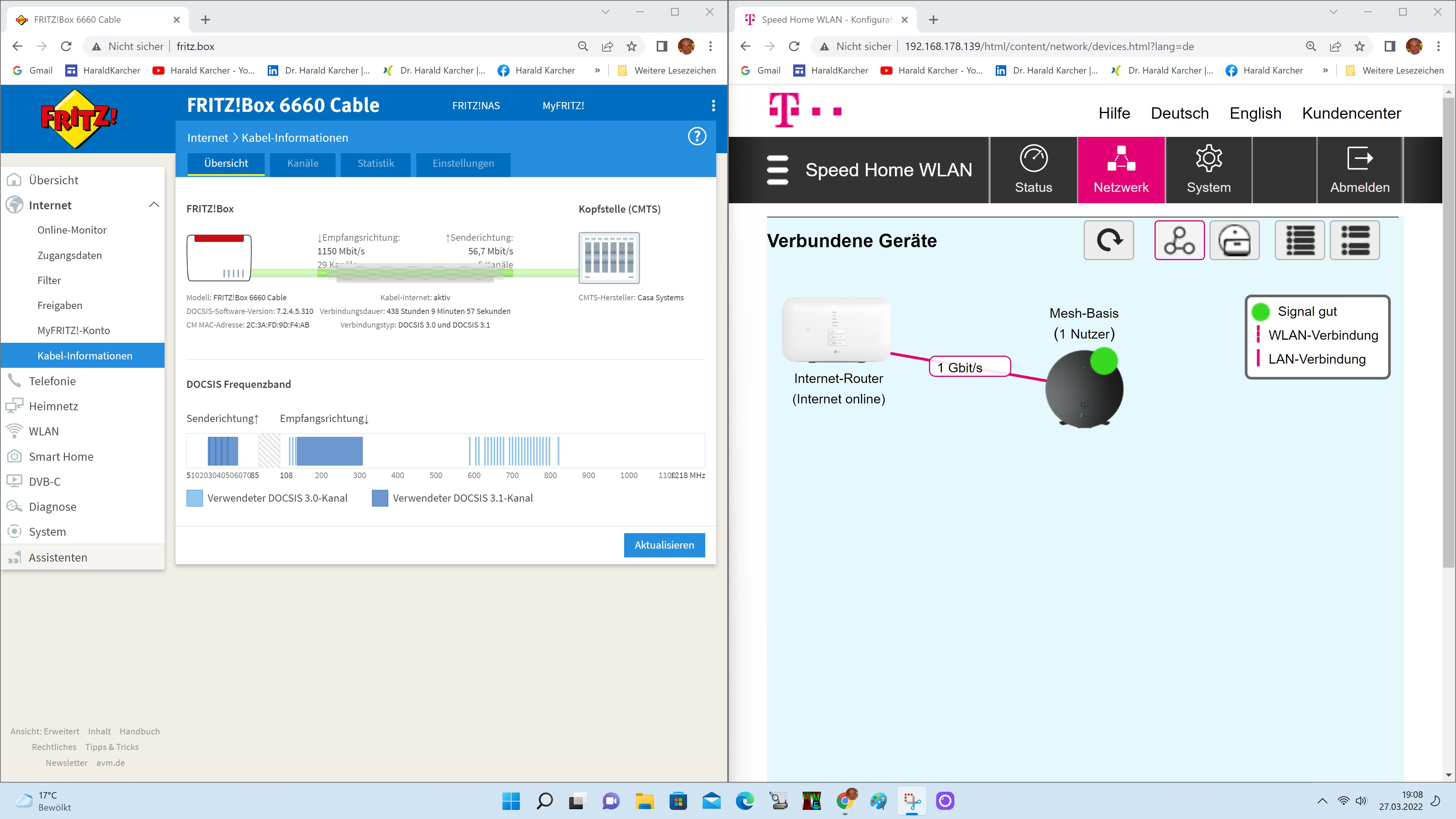
Task: Switch to the Kanäle tab
Action: click(303, 163)
